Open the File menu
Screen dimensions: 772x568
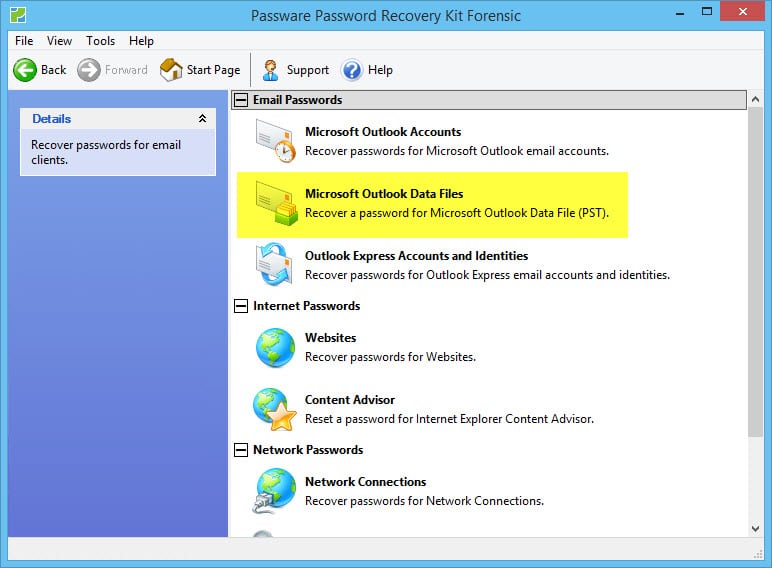click(x=24, y=41)
